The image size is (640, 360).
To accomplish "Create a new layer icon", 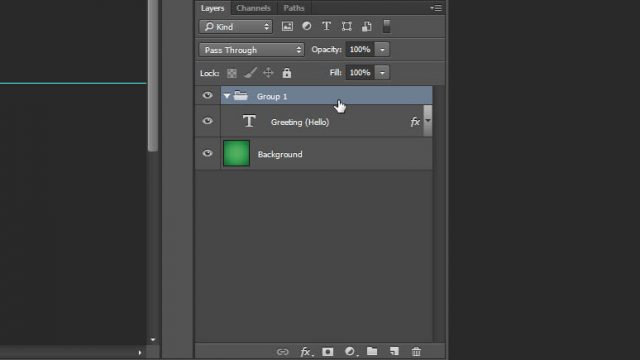I will (x=394, y=351).
